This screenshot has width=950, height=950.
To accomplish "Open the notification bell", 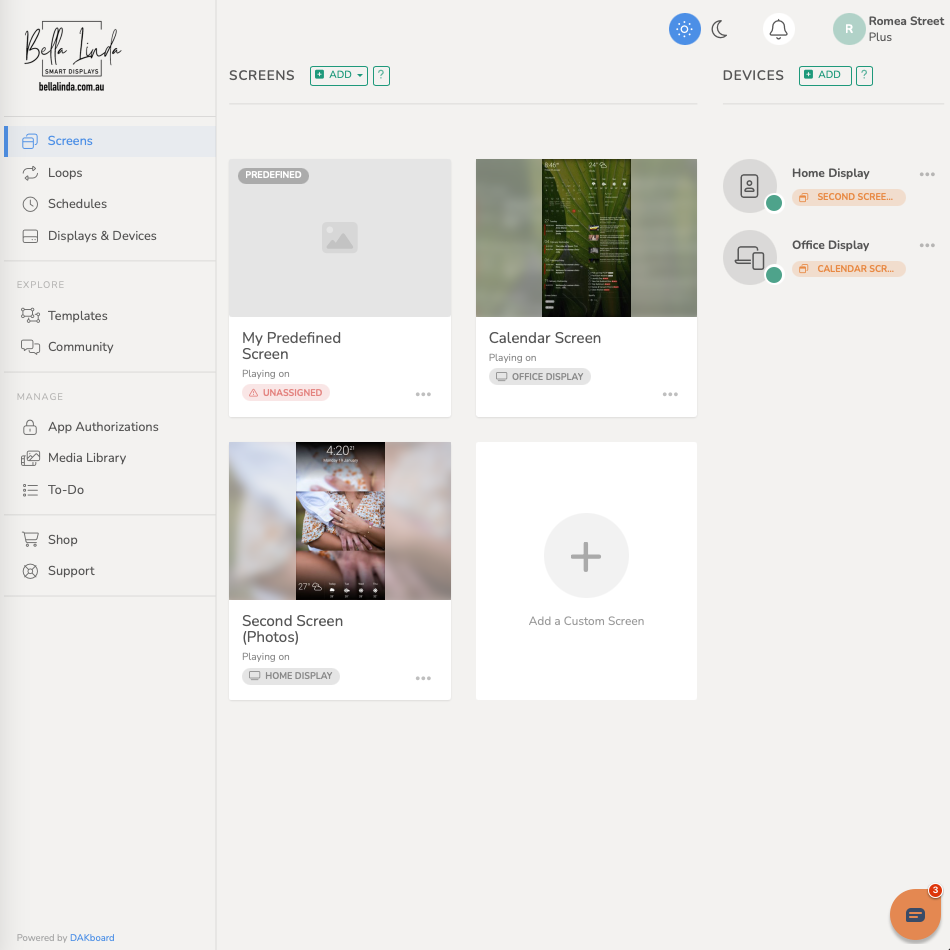I will pos(778,29).
